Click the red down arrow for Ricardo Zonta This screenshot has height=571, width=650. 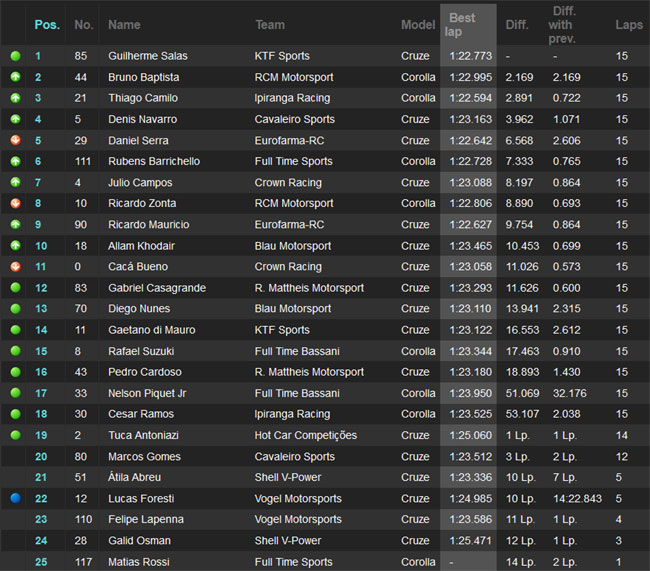15,203
